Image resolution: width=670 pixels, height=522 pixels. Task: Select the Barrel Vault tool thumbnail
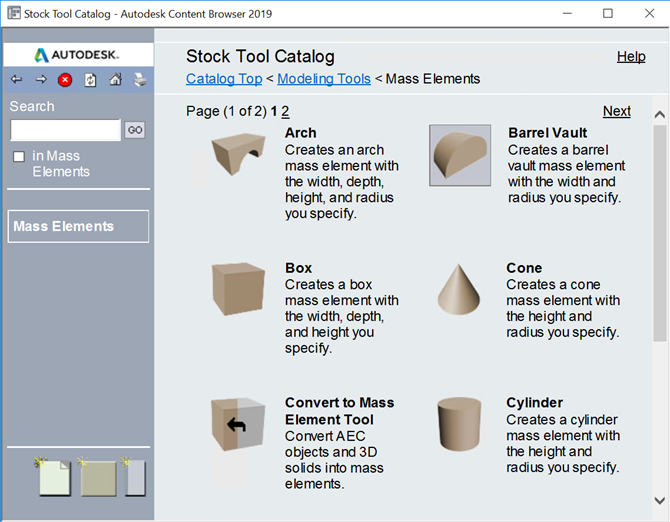[x=460, y=155]
